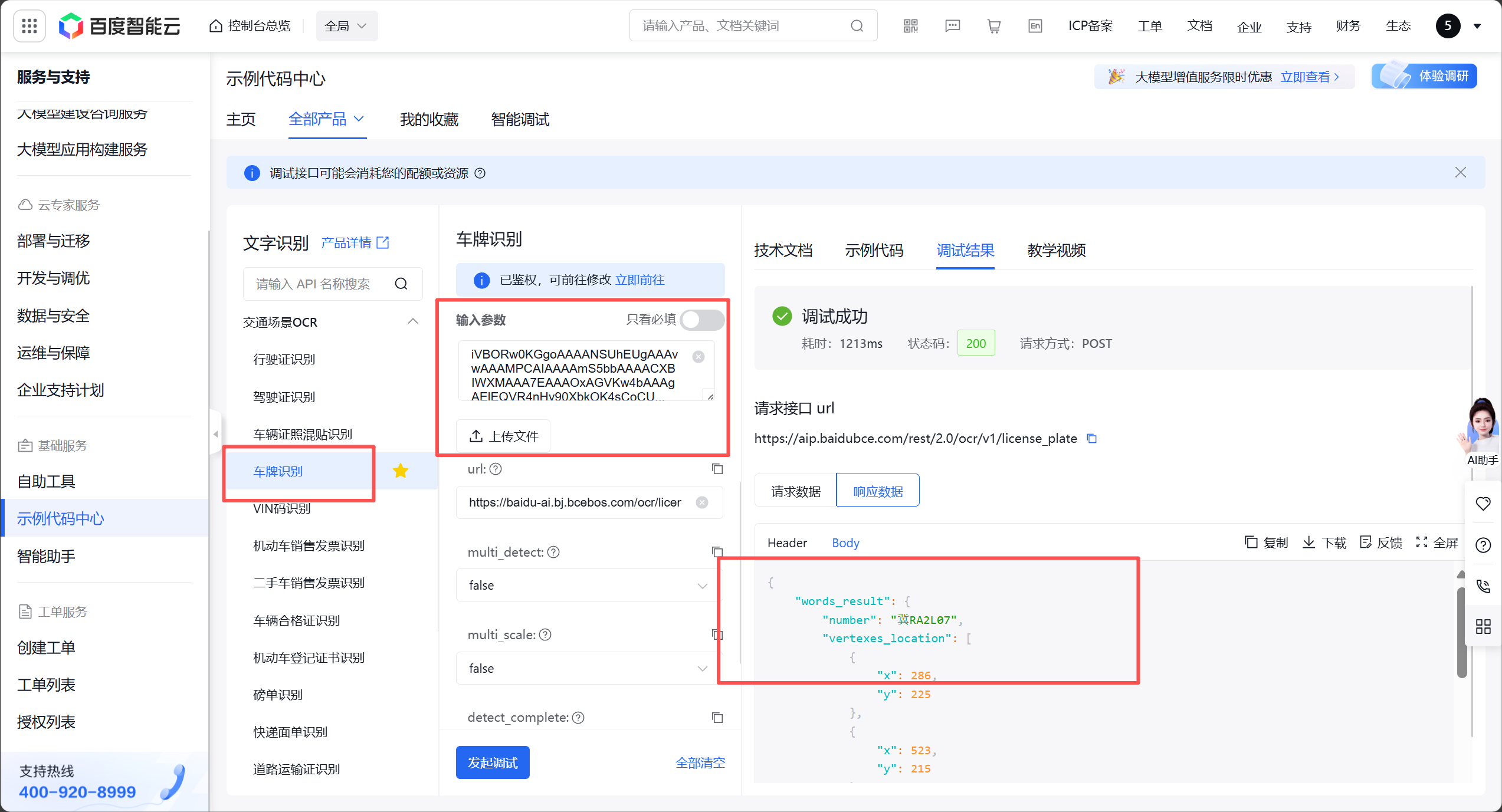Toggle the 只看必填 switch
Screen dimensions: 1502x812
coord(703,320)
